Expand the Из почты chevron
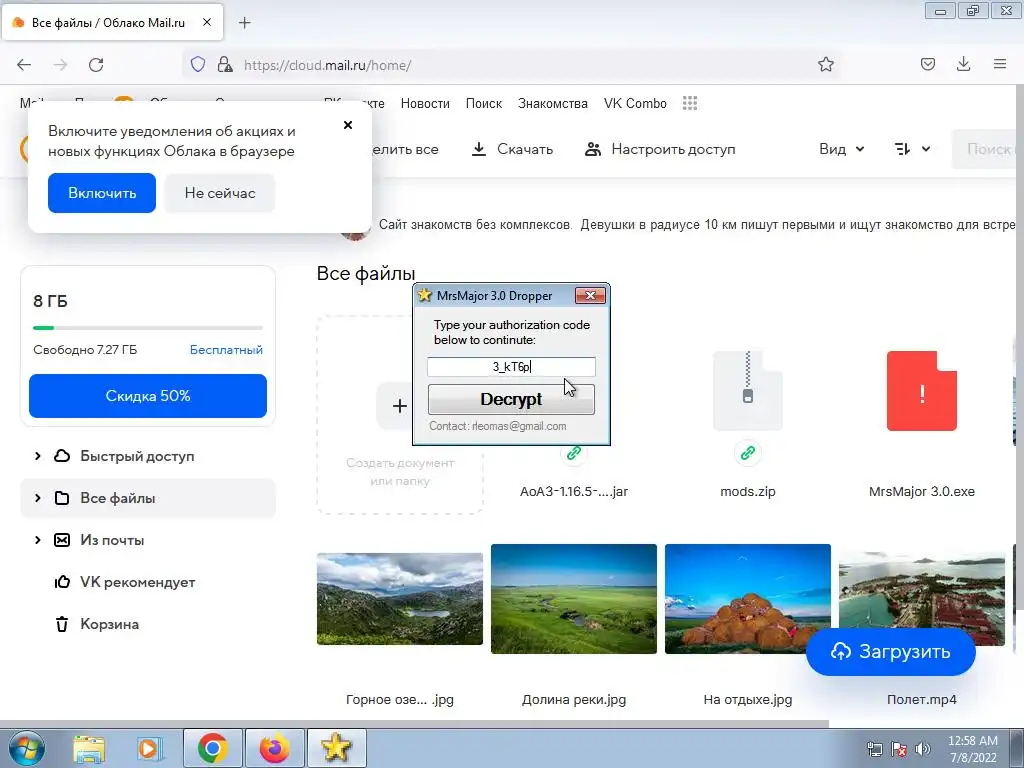The image size is (1024, 768). click(37, 540)
